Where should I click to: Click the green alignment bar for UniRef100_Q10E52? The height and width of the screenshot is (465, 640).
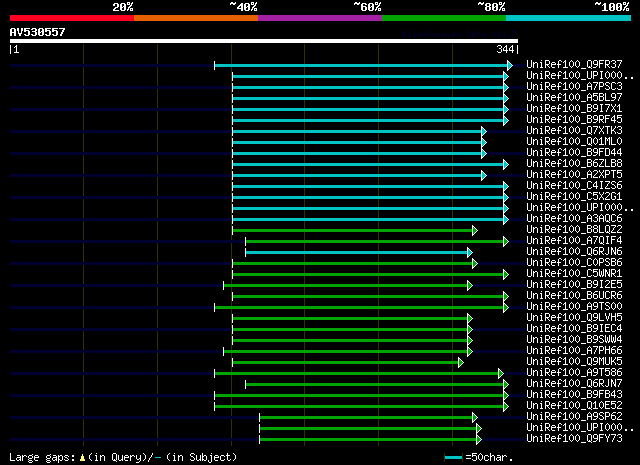(359, 407)
